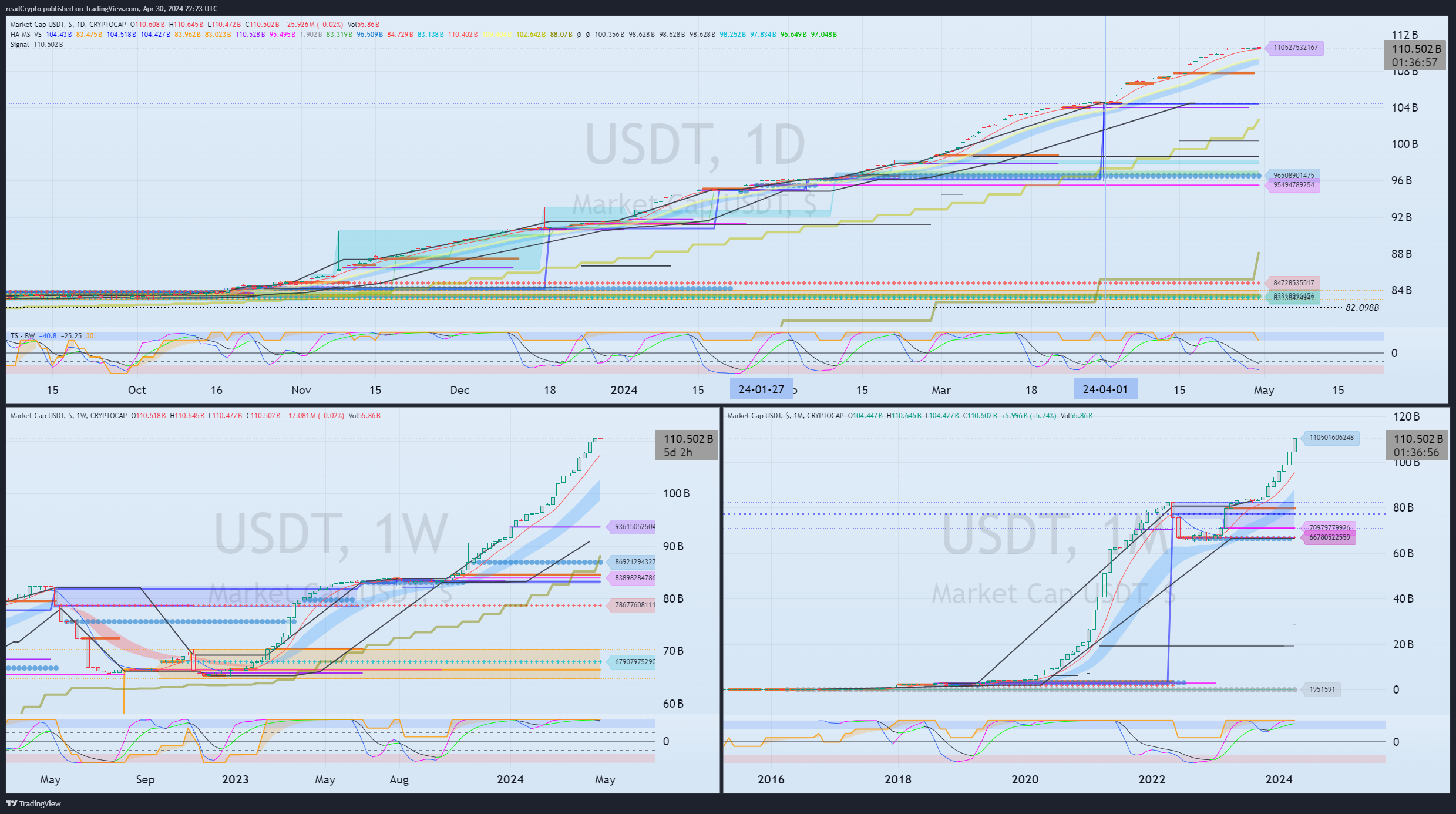Select the Signal 110.502B indicator label

[x=36, y=45]
